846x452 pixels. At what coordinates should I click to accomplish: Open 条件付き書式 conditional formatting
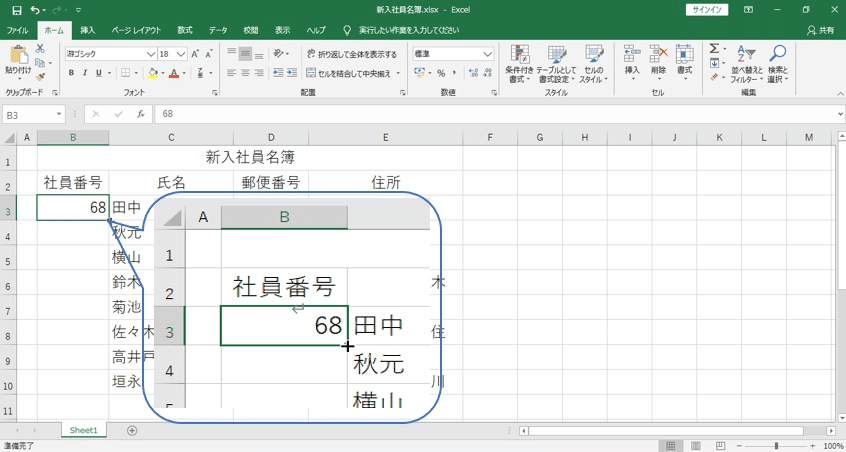[520, 64]
